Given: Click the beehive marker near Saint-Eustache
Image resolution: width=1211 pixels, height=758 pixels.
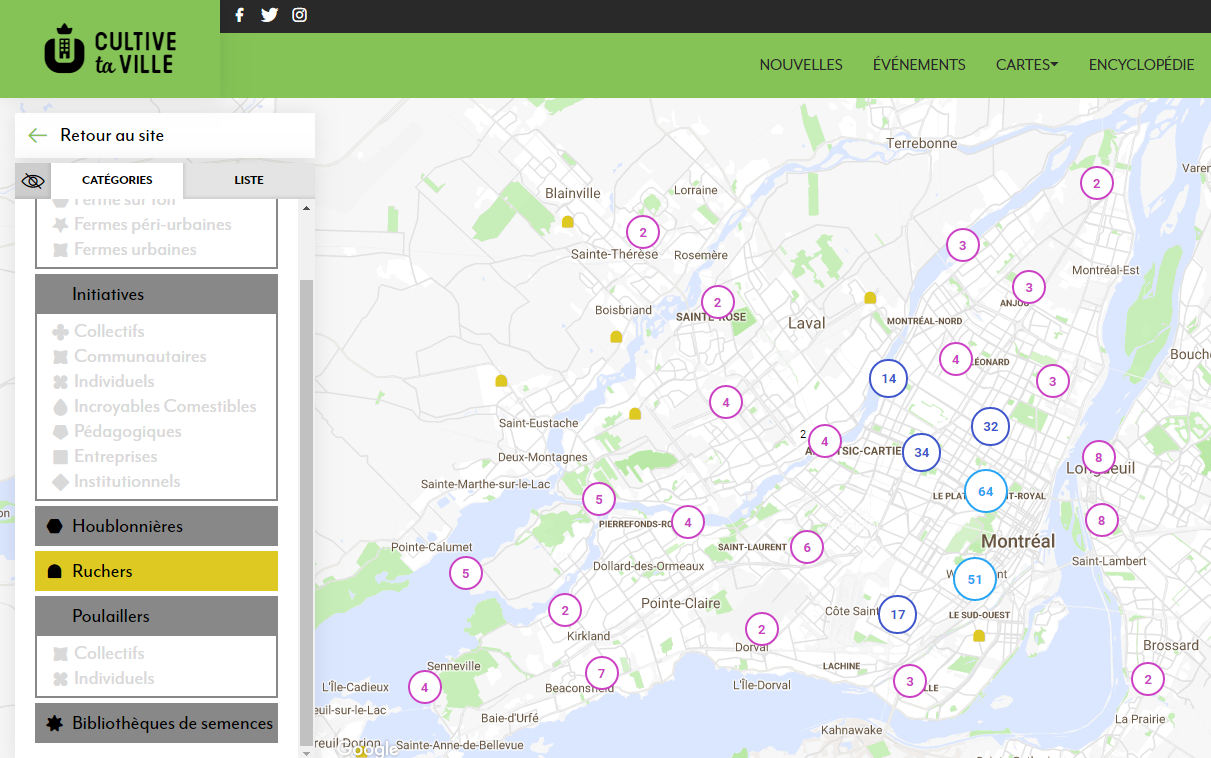Looking at the screenshot, I should click(x=501, y=381).
